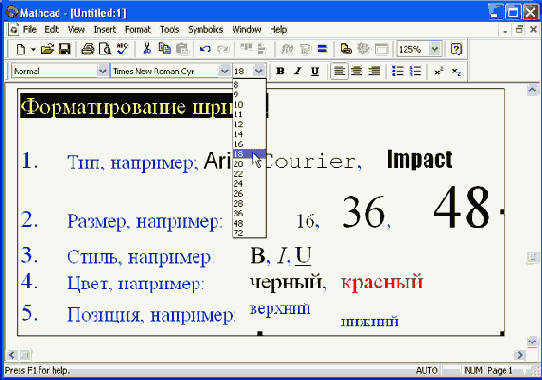Image resolution: width=542 pixels, height=380 pixels.
Task: Open the File menu
Action: [x=29, y=30]
